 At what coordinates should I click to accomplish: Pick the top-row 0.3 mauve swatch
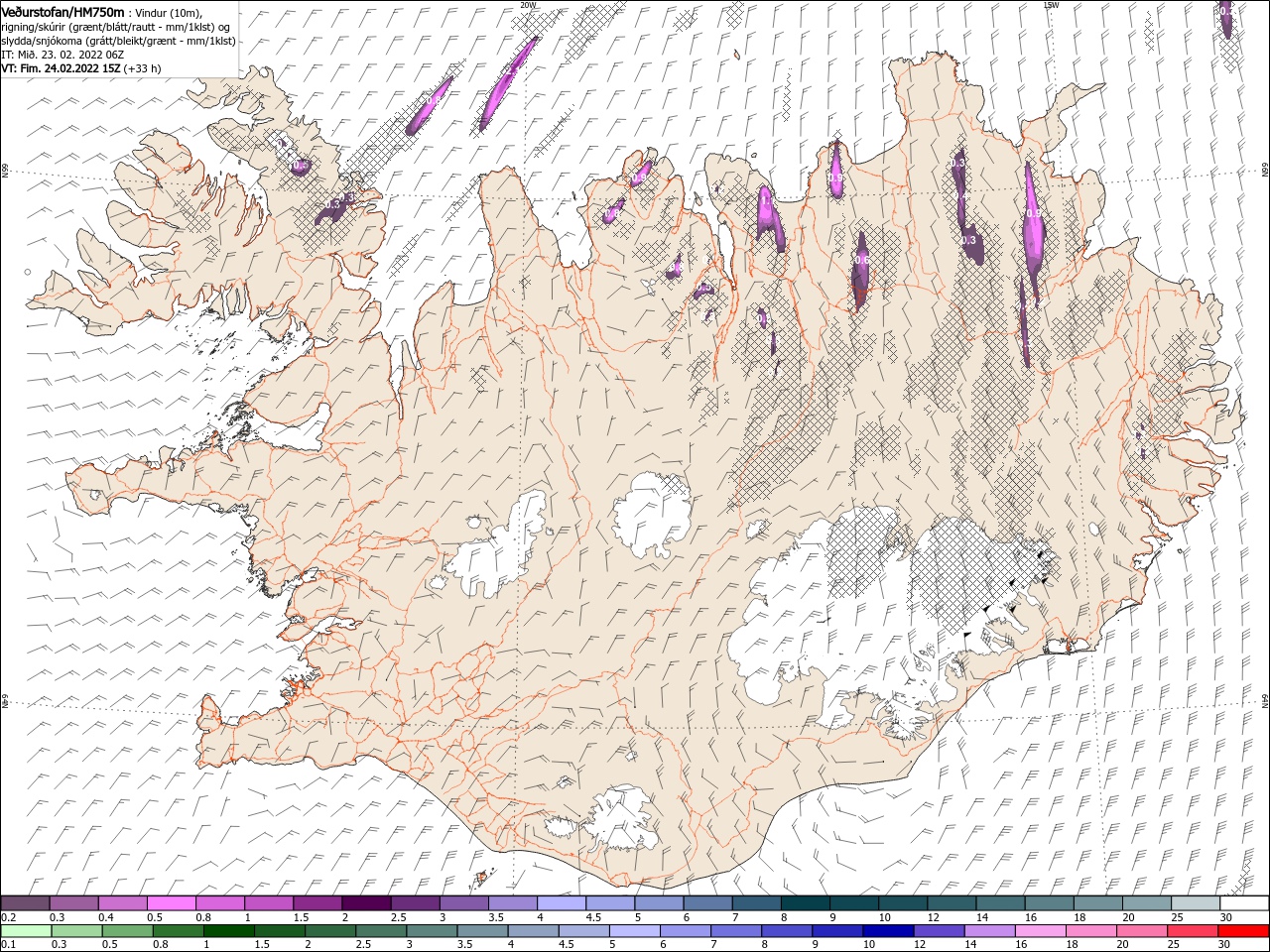pos(73,903)
